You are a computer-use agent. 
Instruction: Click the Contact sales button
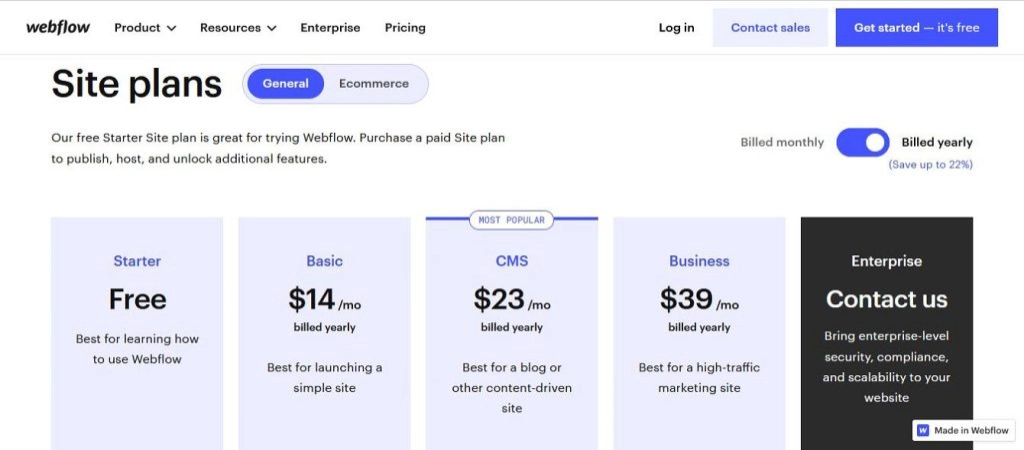(x=770, y=27)
